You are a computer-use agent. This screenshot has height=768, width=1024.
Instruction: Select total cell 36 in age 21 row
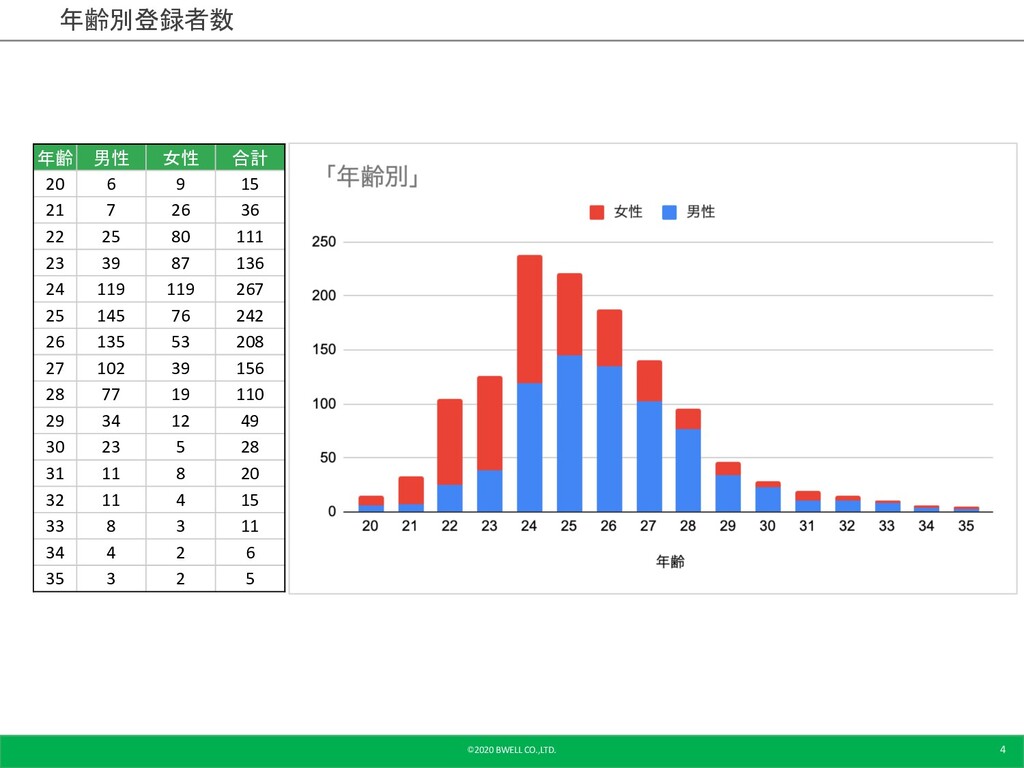(250, 210)
